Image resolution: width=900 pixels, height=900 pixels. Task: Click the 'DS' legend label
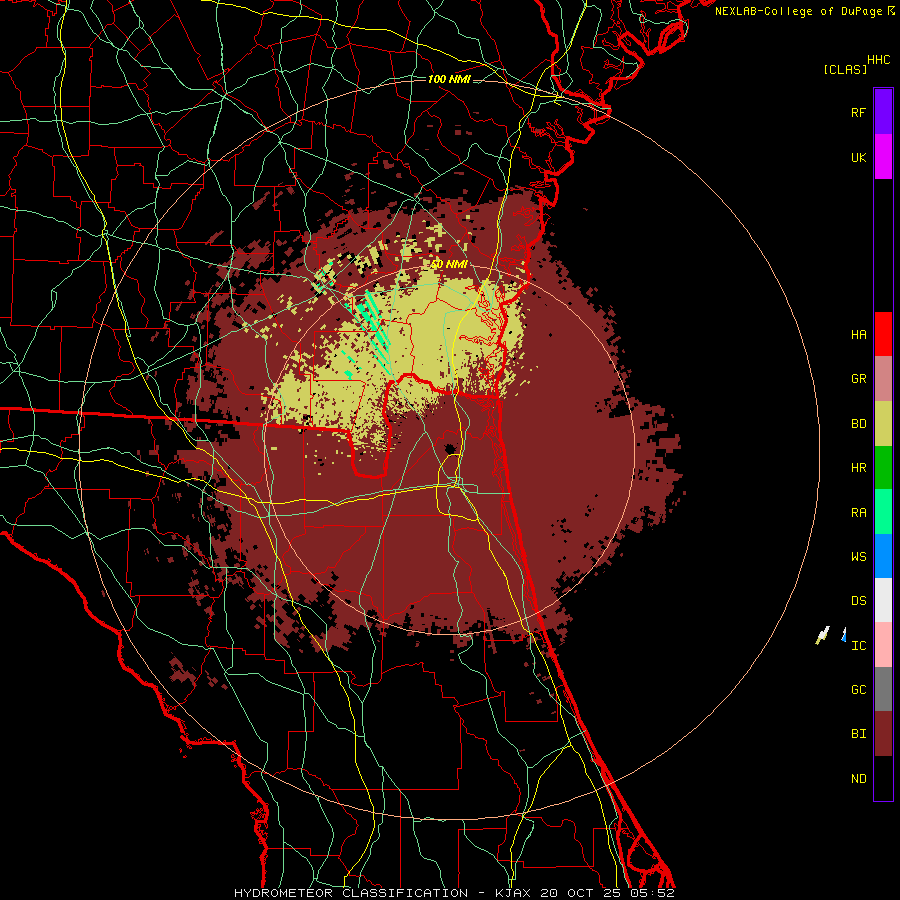[858, 601]
